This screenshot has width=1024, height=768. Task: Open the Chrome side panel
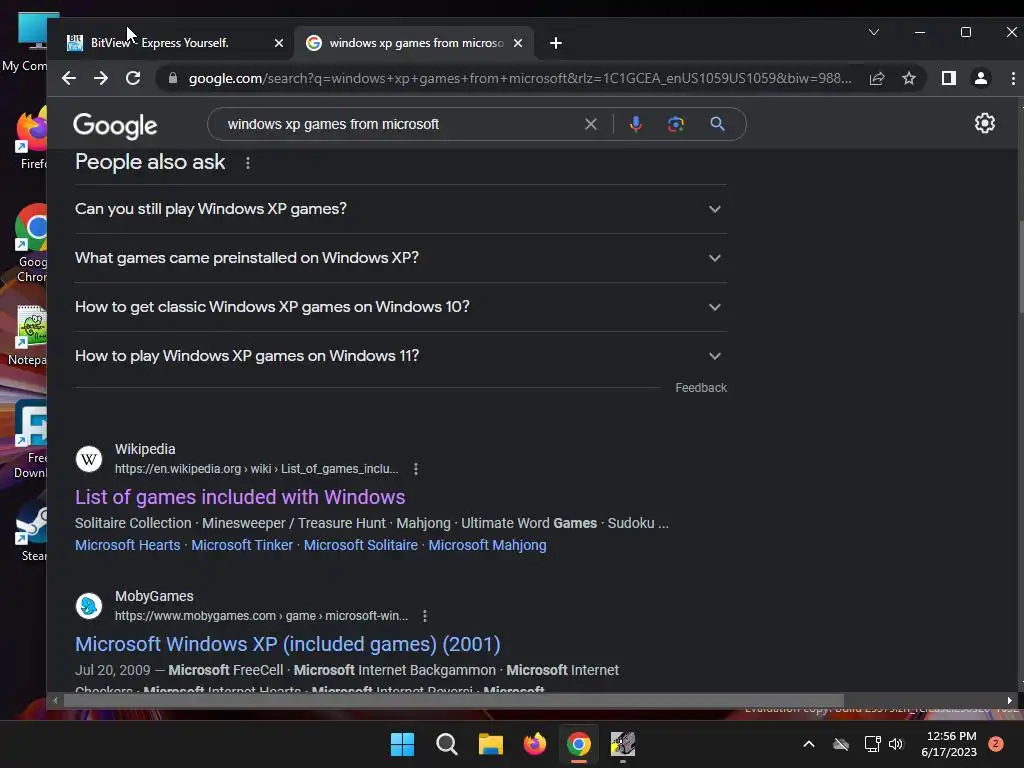(x=949, y=78)
